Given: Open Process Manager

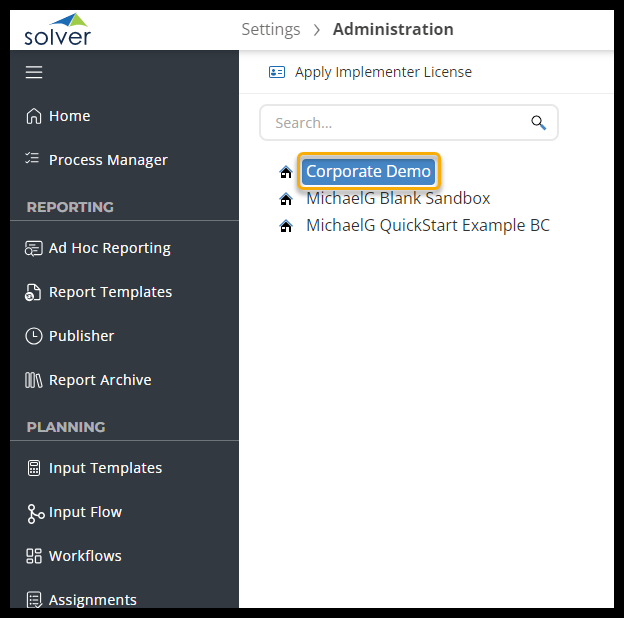Looking at the screenshot, I should [x=108, y=160].
